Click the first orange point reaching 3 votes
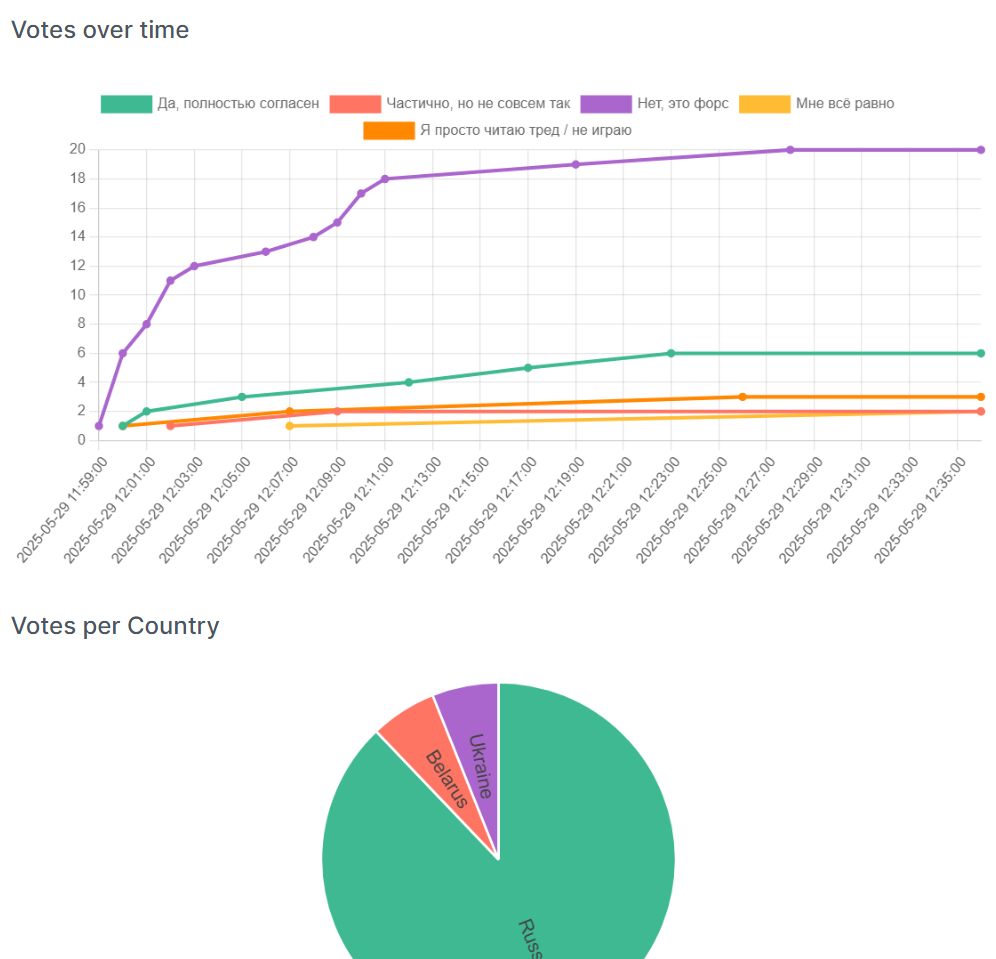This screenshot has height=959, width=996. point(742,397)
